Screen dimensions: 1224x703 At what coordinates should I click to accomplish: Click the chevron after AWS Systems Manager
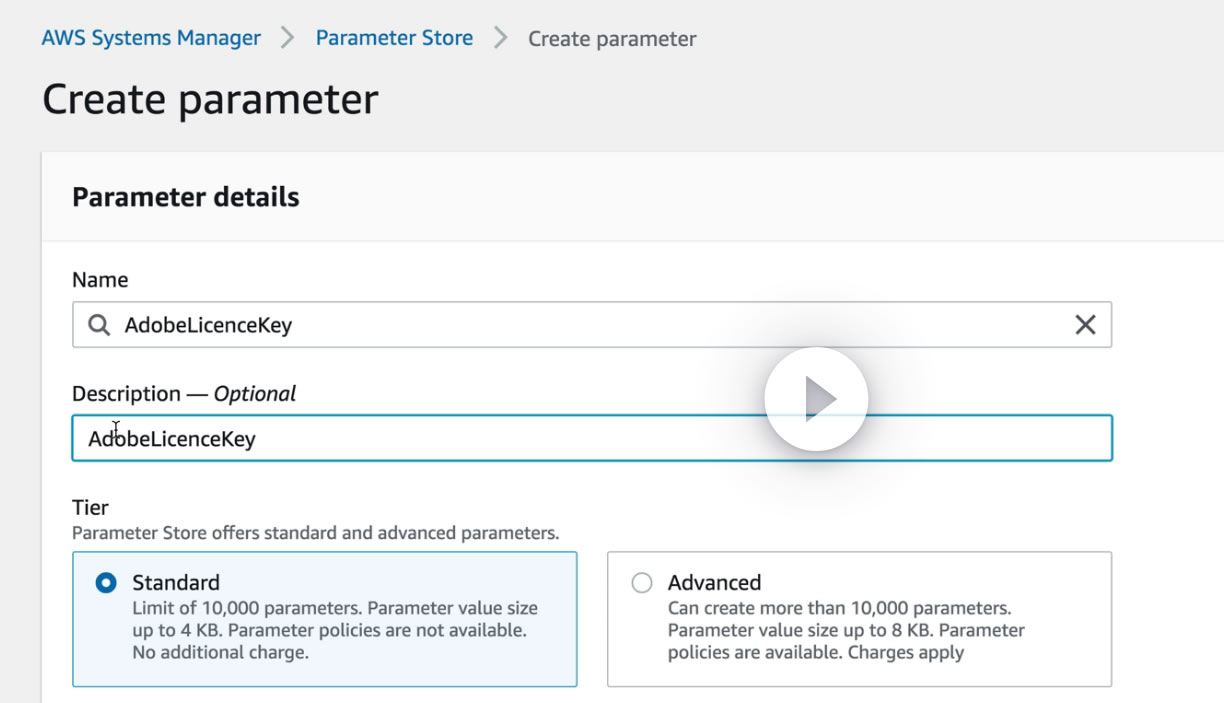[288, 38]
